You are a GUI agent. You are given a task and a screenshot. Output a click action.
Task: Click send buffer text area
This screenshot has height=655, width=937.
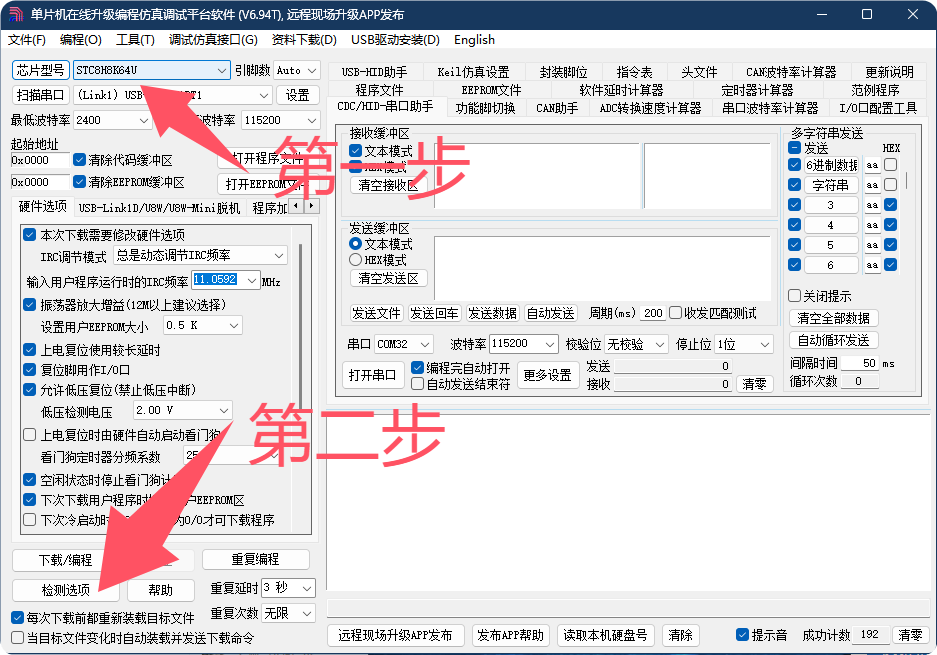(602, 268)
